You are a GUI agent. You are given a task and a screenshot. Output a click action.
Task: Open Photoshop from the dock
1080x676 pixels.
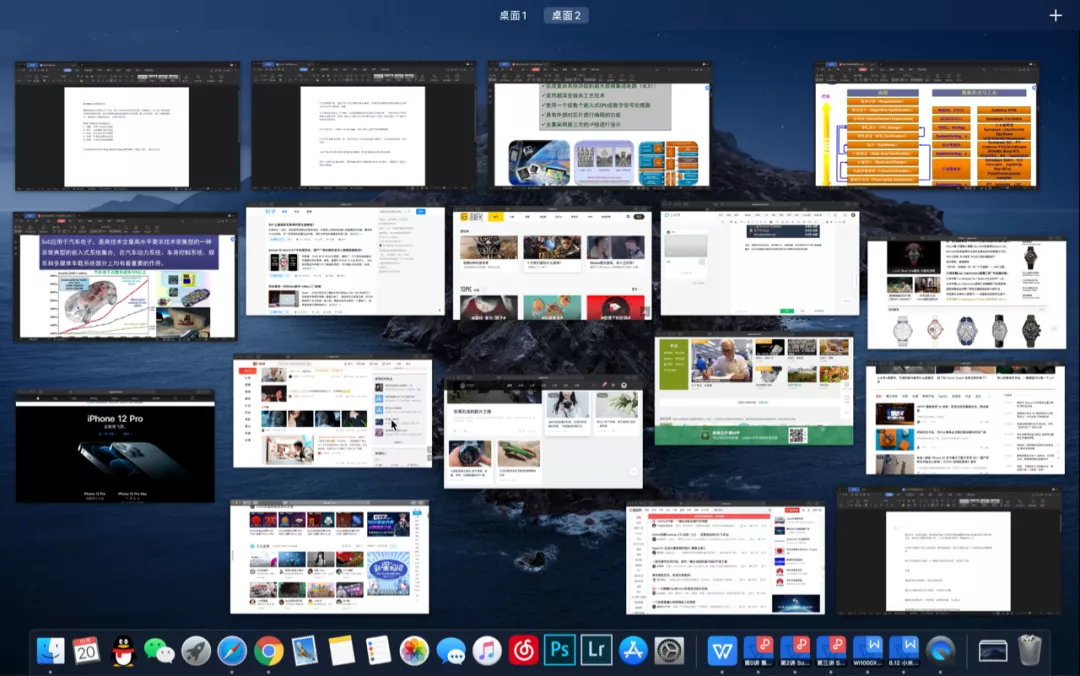(x=559, y=650)
